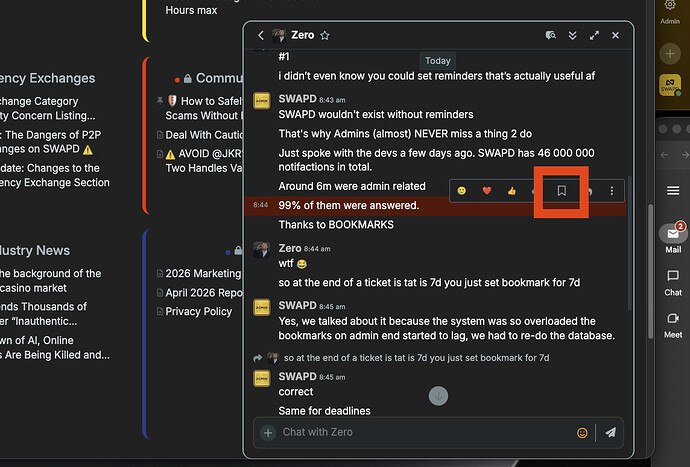
Task: Open 'date: Changes to the' exchange section topic
Action: tap(55, 175)
